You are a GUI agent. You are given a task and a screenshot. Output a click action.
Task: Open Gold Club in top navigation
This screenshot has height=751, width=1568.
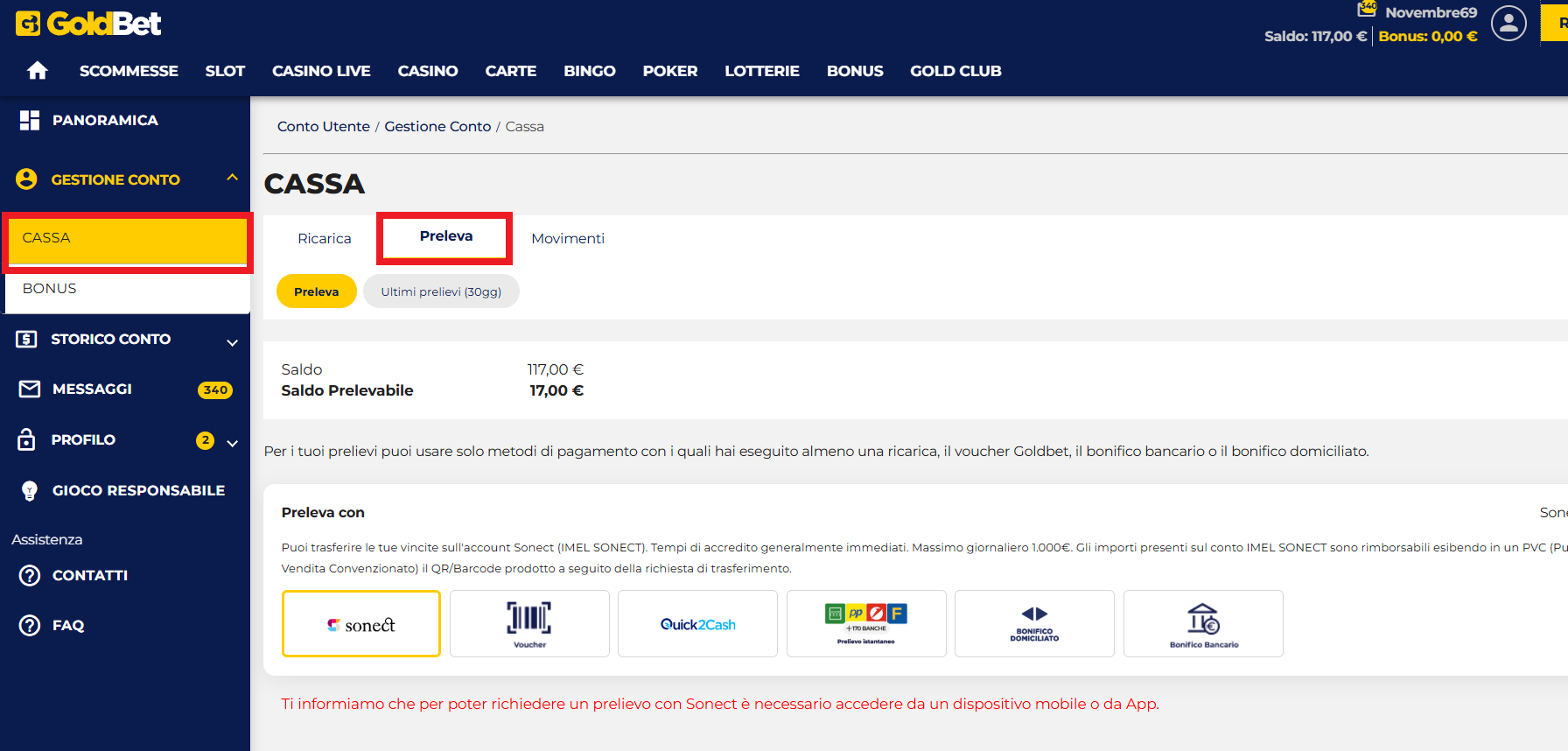(955, 71)
